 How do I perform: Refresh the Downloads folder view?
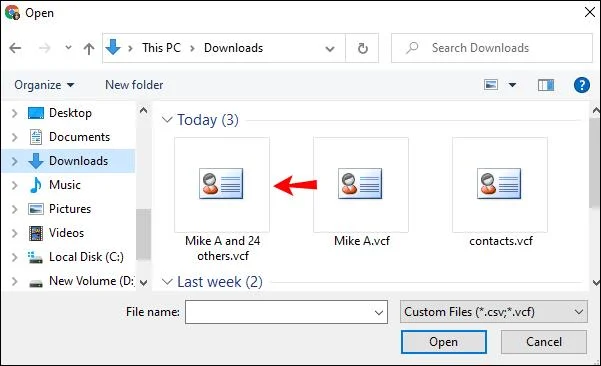363,48
